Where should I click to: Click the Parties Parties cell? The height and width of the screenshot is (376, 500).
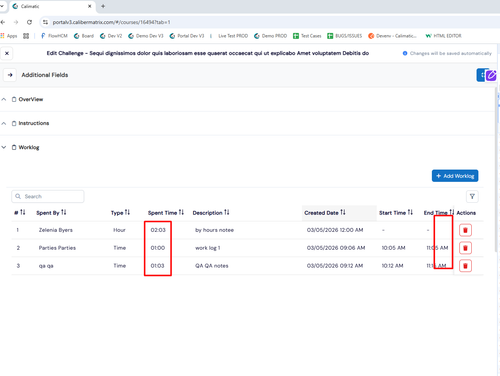tap(57, 248)
